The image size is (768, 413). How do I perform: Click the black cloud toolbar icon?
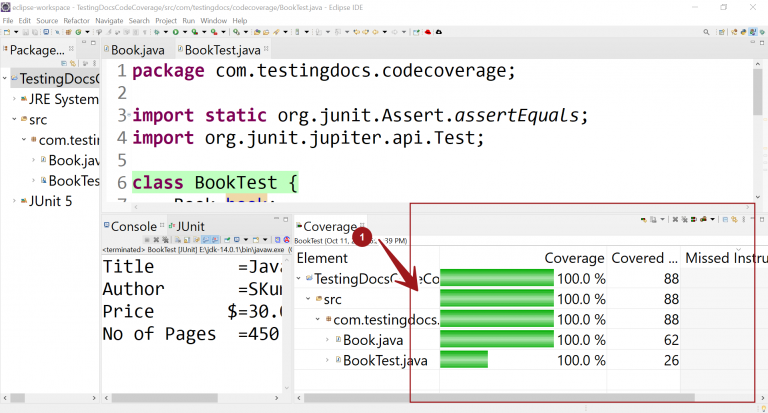[439, 32]
